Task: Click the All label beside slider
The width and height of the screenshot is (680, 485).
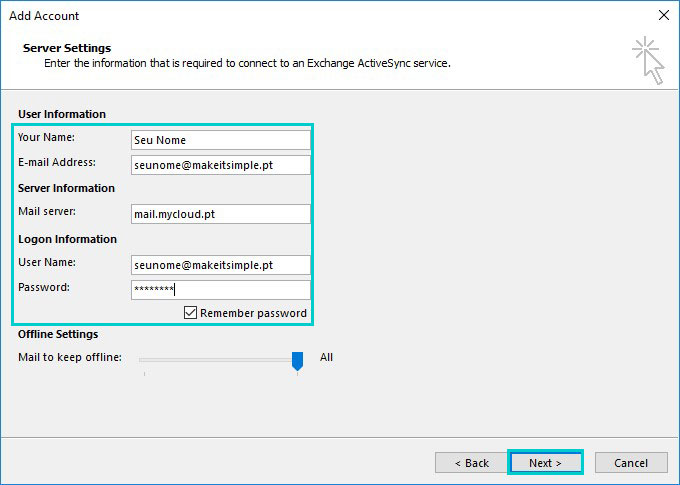Action: [x=326, y=357]
